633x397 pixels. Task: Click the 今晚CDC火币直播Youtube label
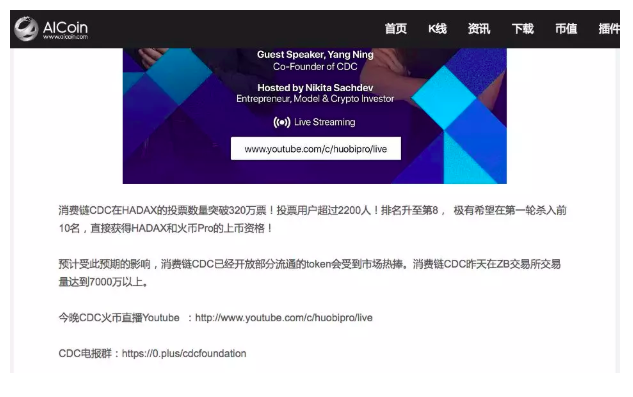pos(119,318)
